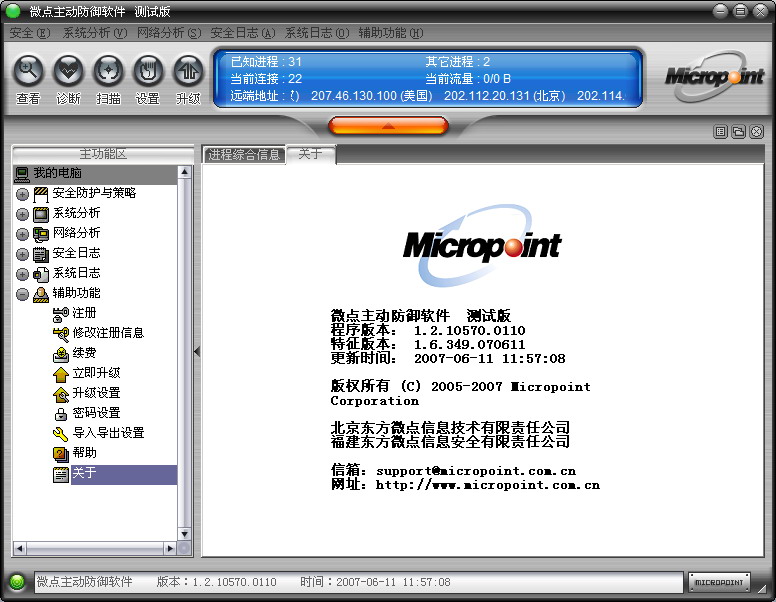Click the 续费 renewal icon

pyautogui.click(x=60, y=353)
